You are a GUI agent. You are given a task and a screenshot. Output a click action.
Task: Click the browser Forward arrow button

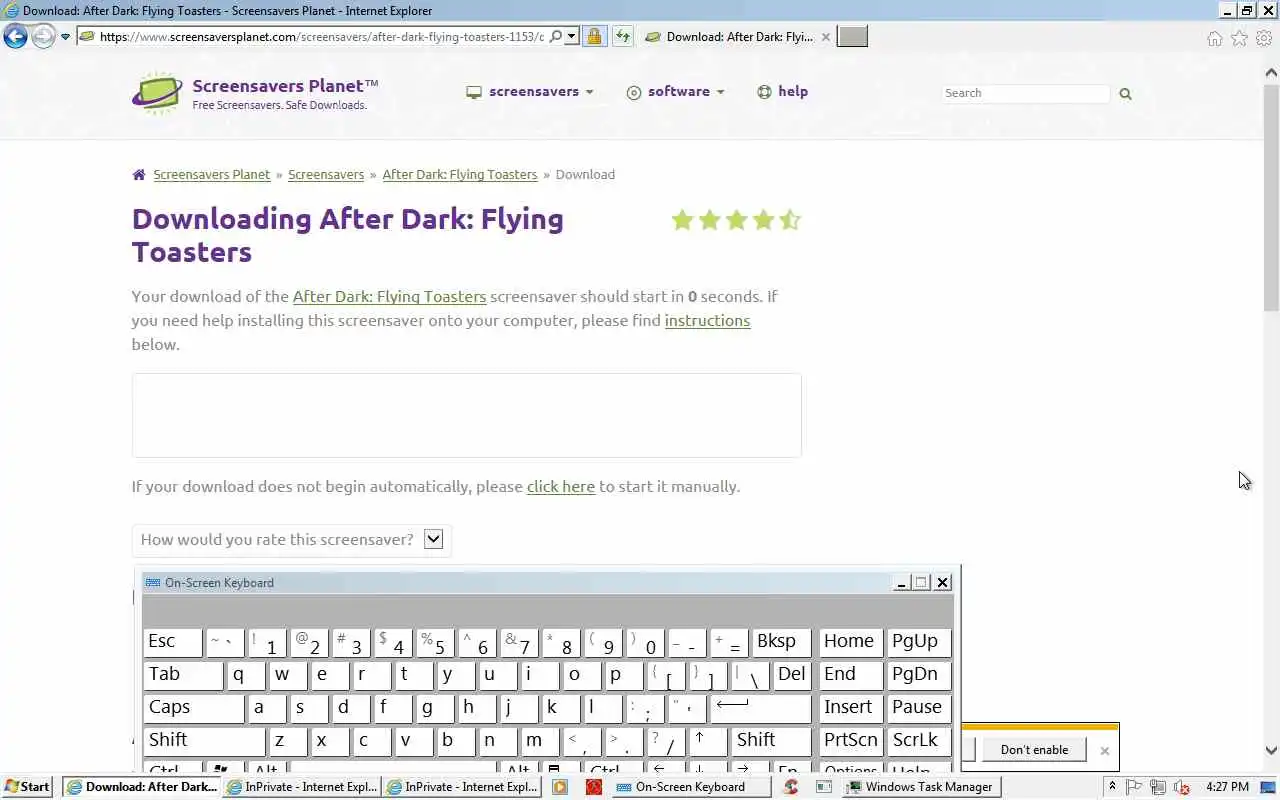(x=43, y=37)
